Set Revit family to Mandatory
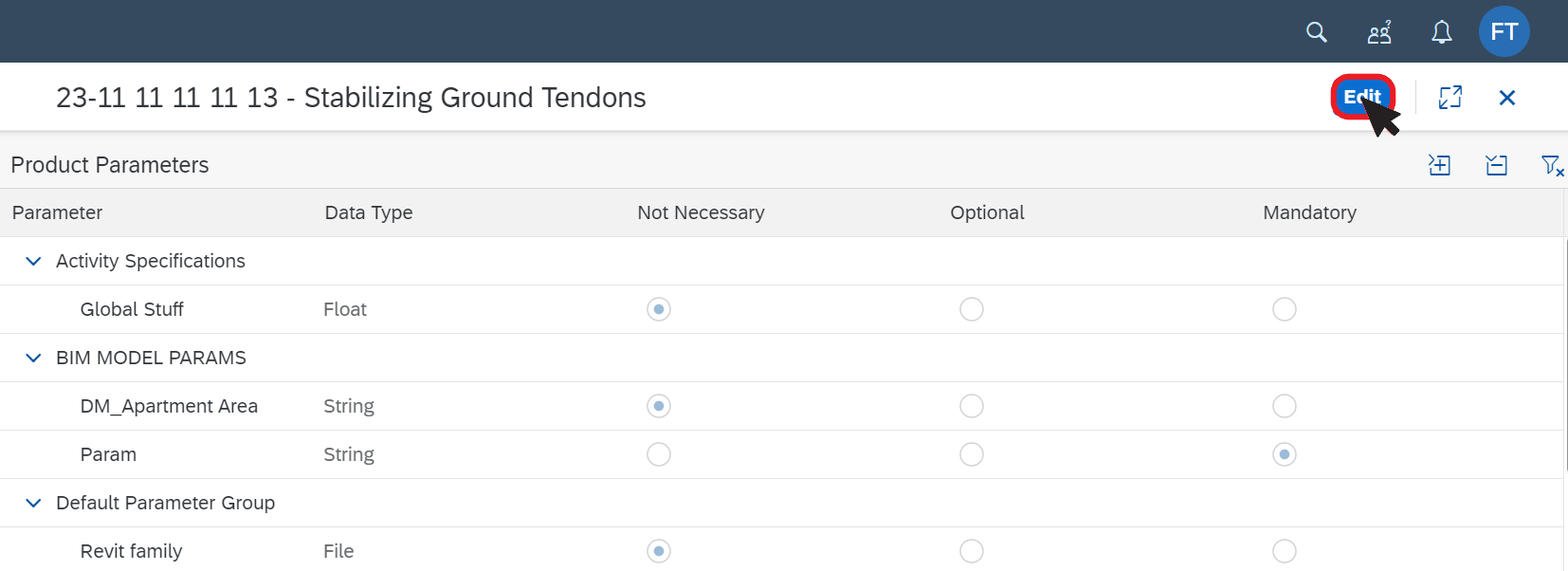Image resolution: width=1568 pixels, height=571 pixels. tap(1285, 551)
